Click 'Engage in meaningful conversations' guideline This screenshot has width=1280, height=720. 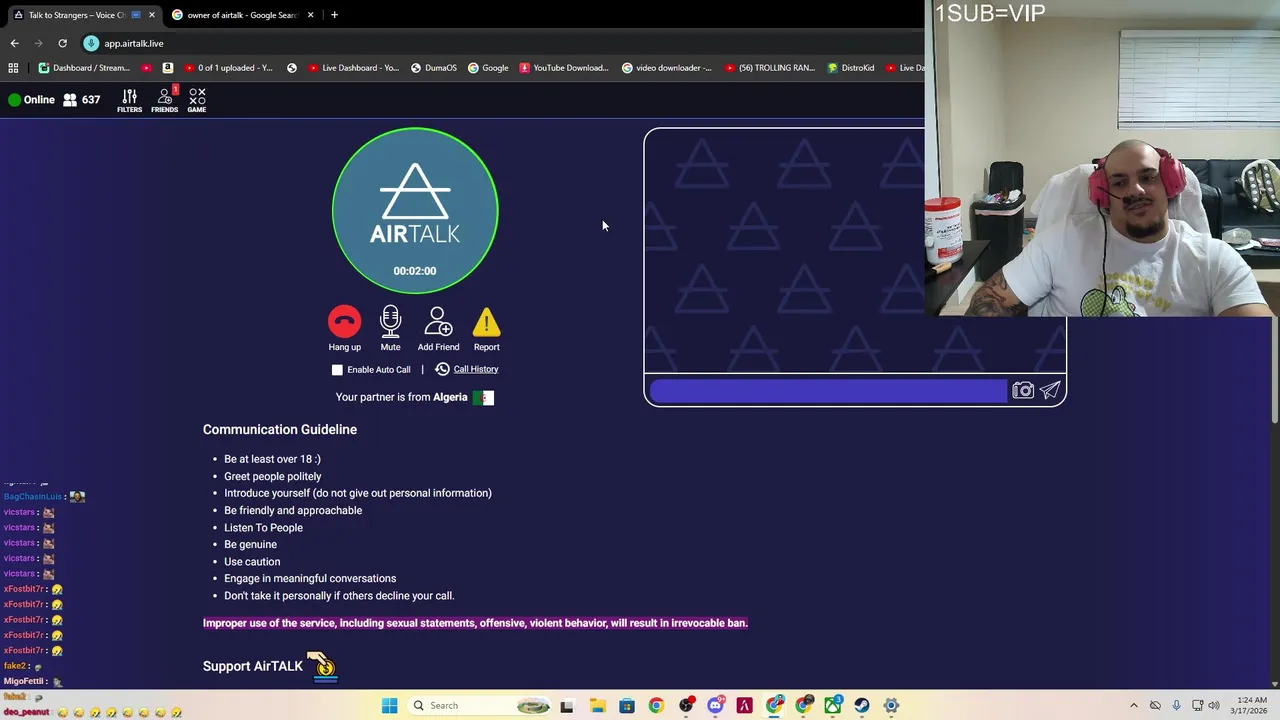click(310, 578)
